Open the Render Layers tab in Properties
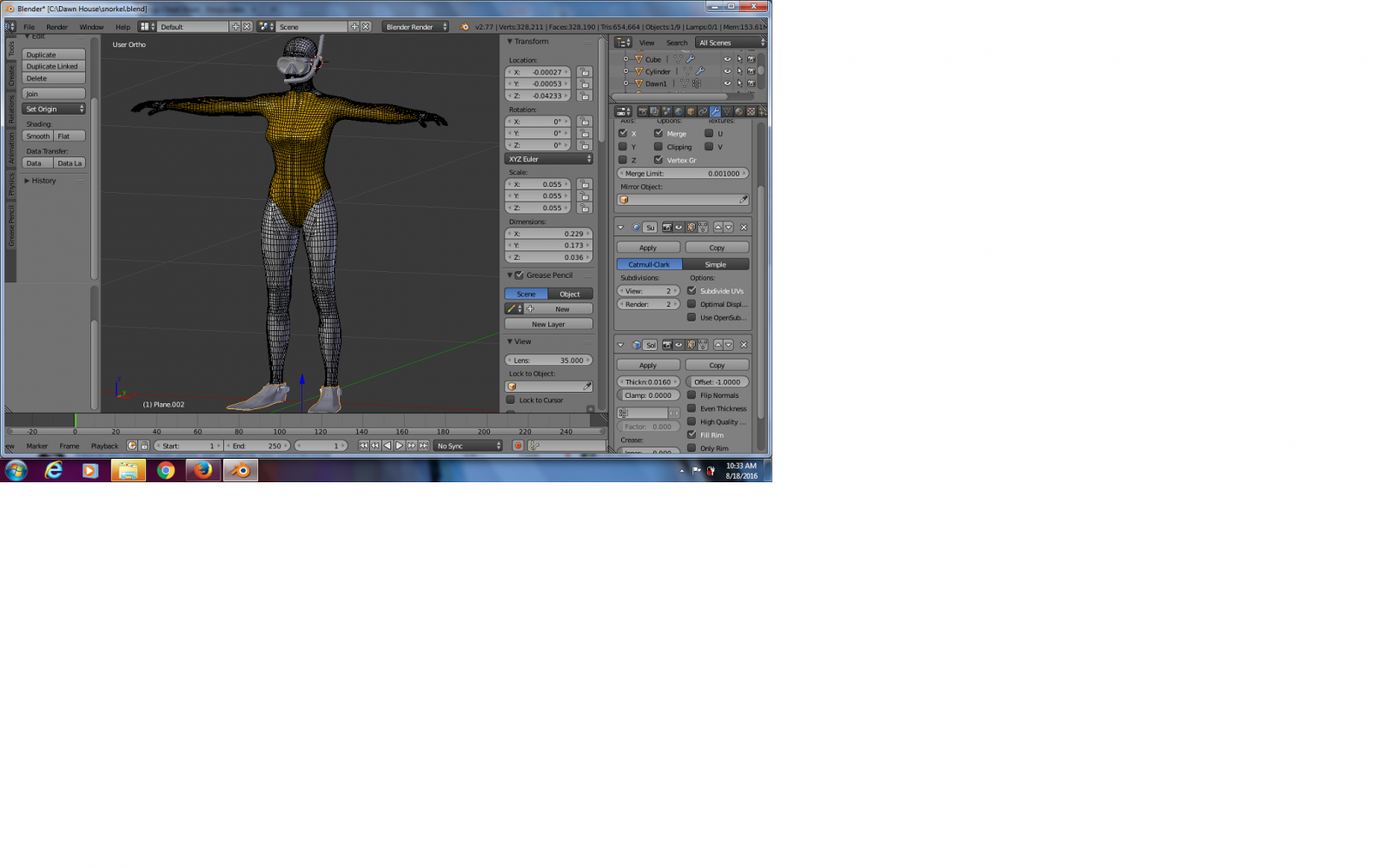1390x868 pixels. pos(654,111)
